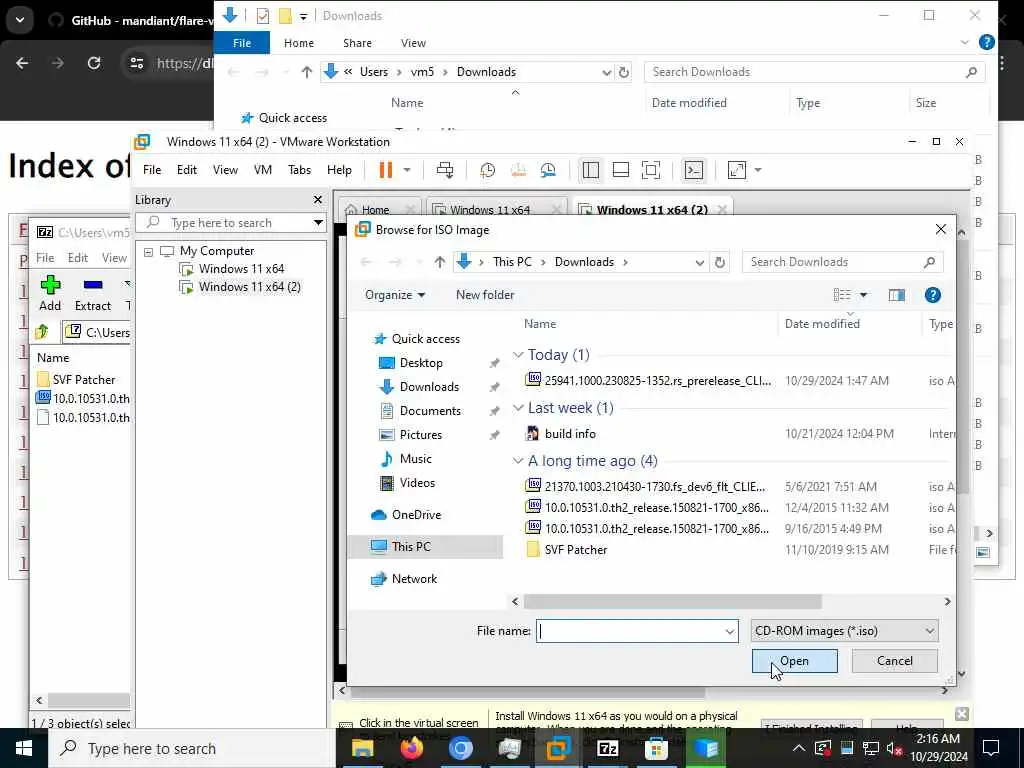The height and width of the screenshot is (768, 1024).
Task: Open the Share tab in File Explorer
Action: click(357, 43)
